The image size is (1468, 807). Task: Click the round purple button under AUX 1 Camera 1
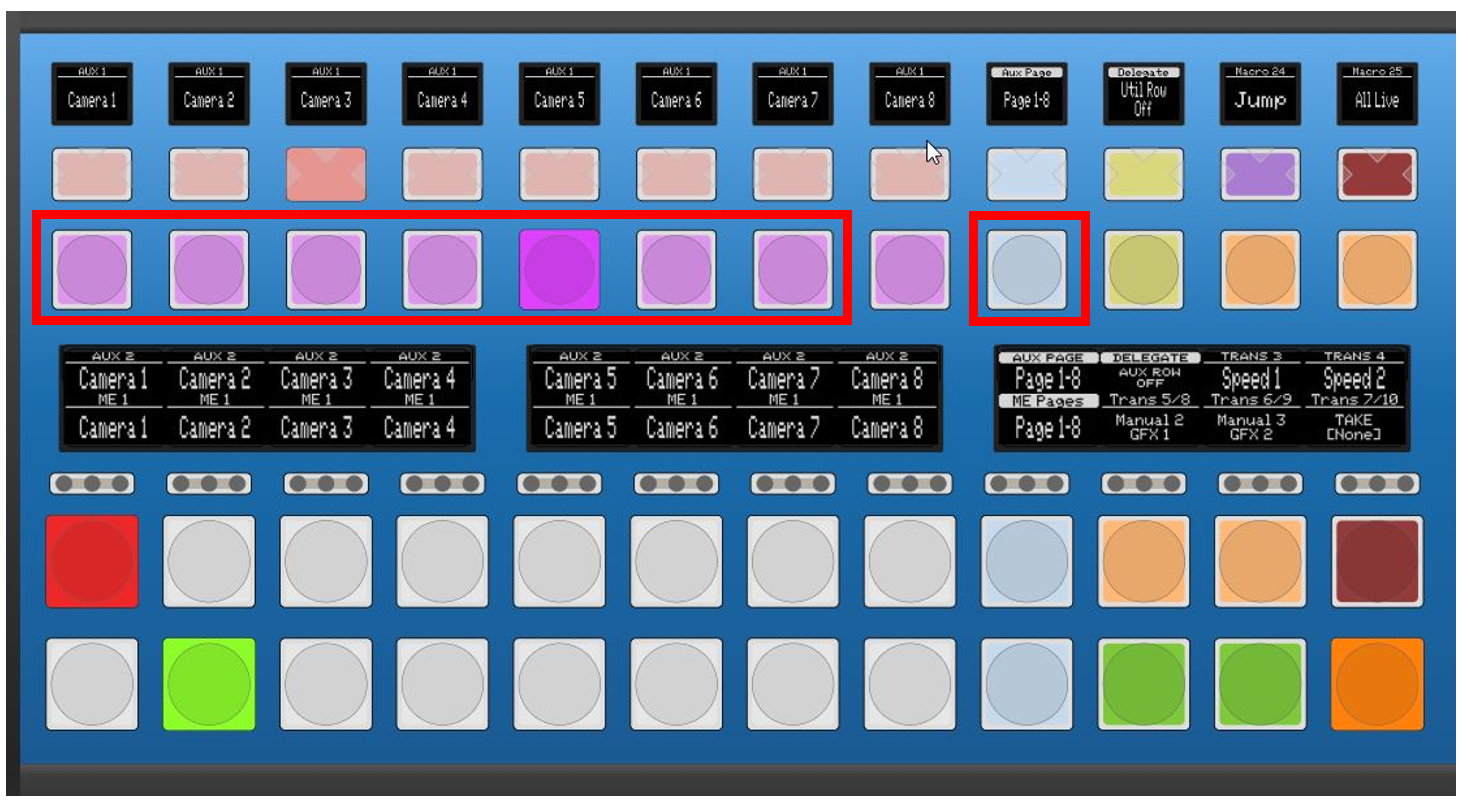(92, 270)
